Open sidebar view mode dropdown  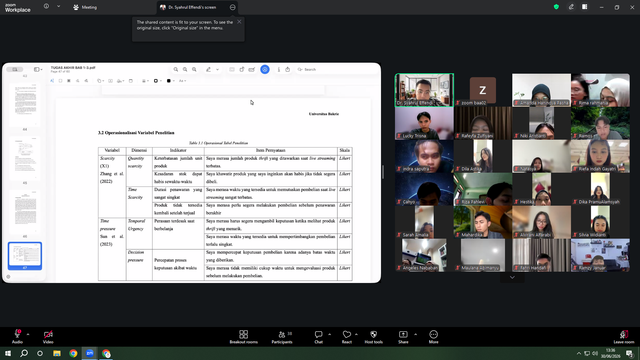41,69
